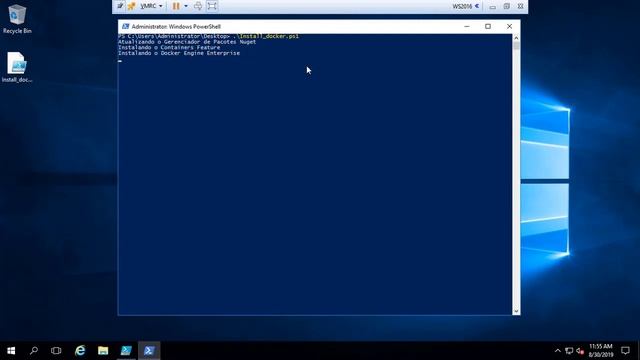Click the network tray icon
The width and height of the screenshot is (640, 360).
(569, 351)
